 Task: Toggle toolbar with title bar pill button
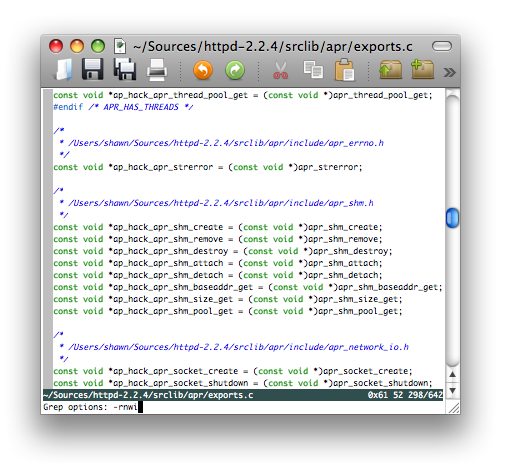coord(442,46)
